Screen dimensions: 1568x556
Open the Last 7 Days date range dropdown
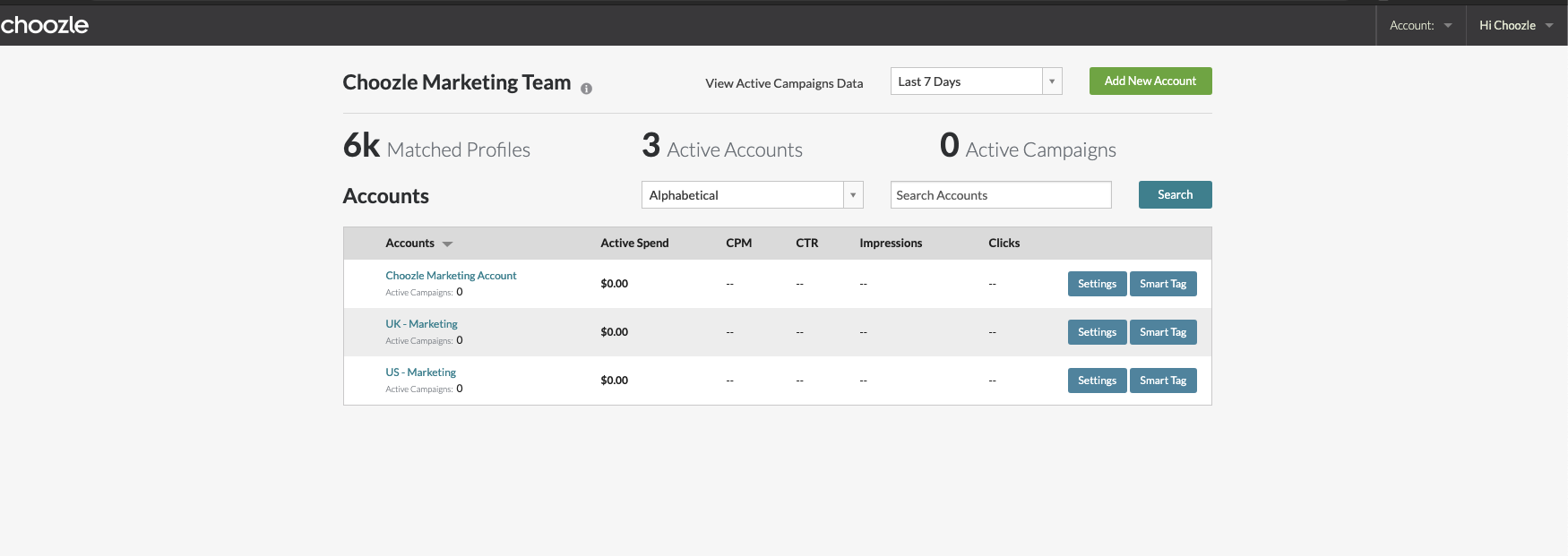click(976, 81)
